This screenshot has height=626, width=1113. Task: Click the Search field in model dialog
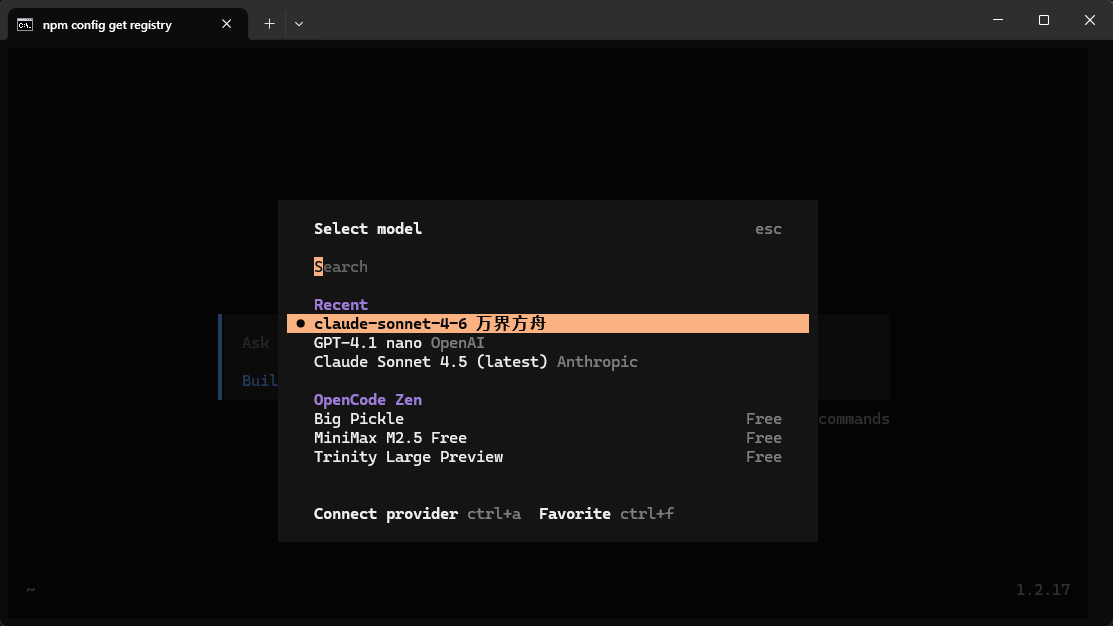400,267
